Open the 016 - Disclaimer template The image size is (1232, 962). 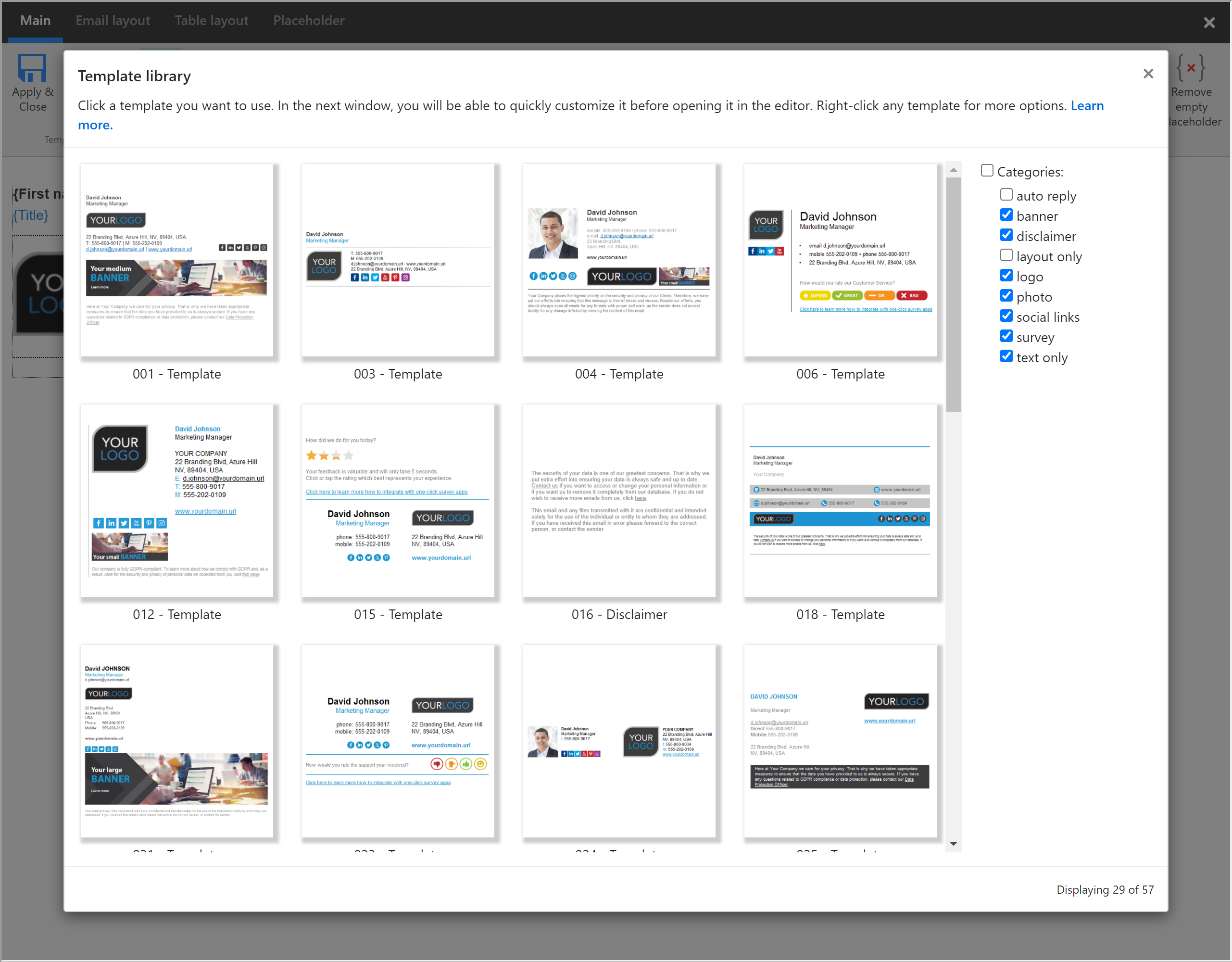click(619, 501)
